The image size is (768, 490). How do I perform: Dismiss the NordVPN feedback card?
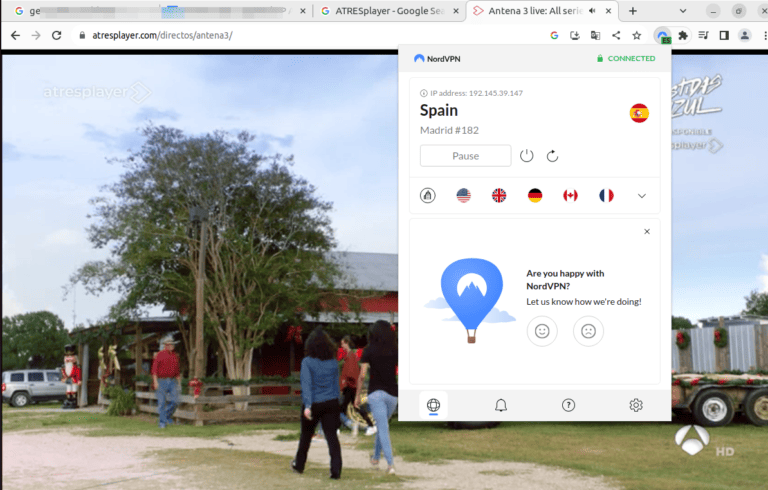[x=647, y=232]
